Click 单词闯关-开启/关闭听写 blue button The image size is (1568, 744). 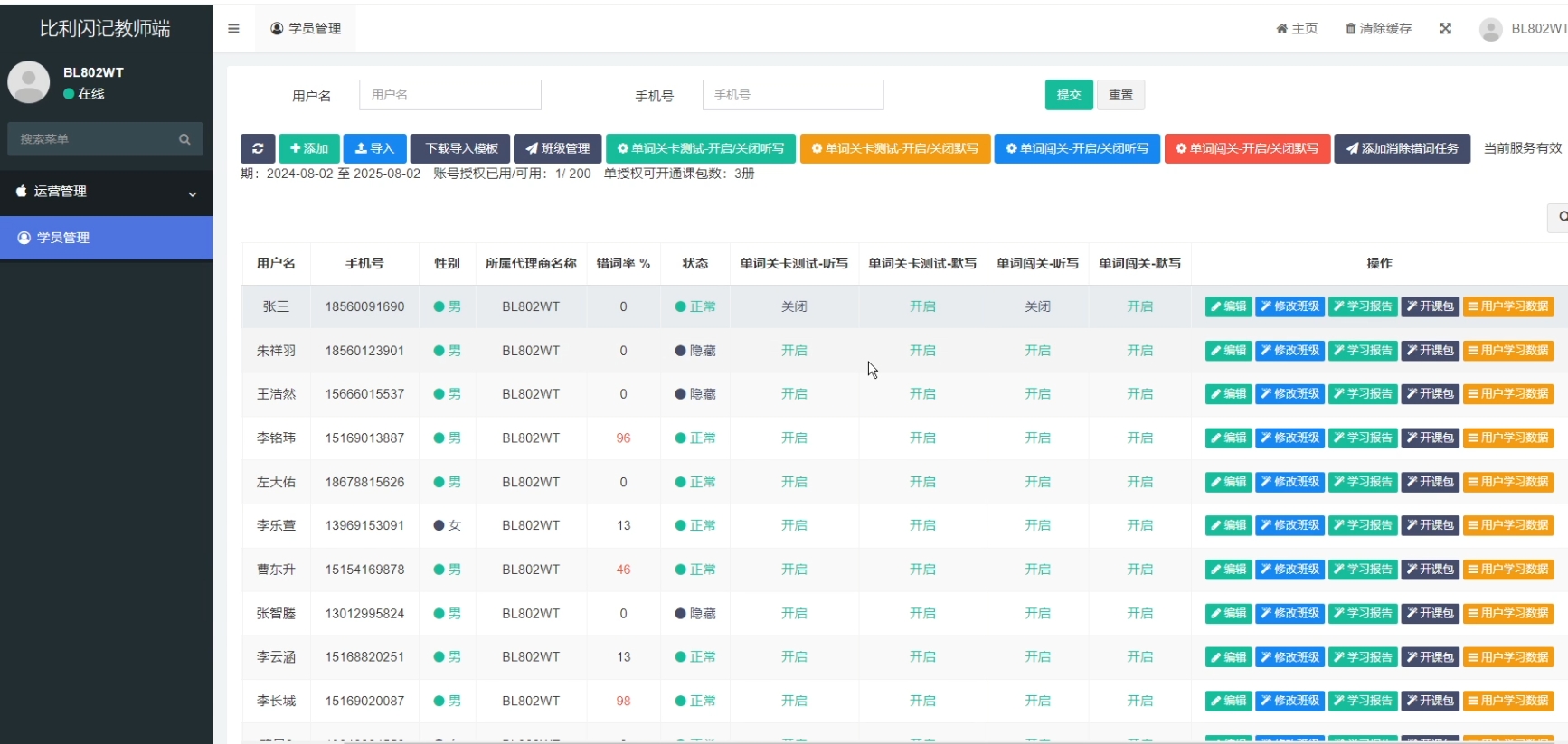click(x=1077, y=148)
